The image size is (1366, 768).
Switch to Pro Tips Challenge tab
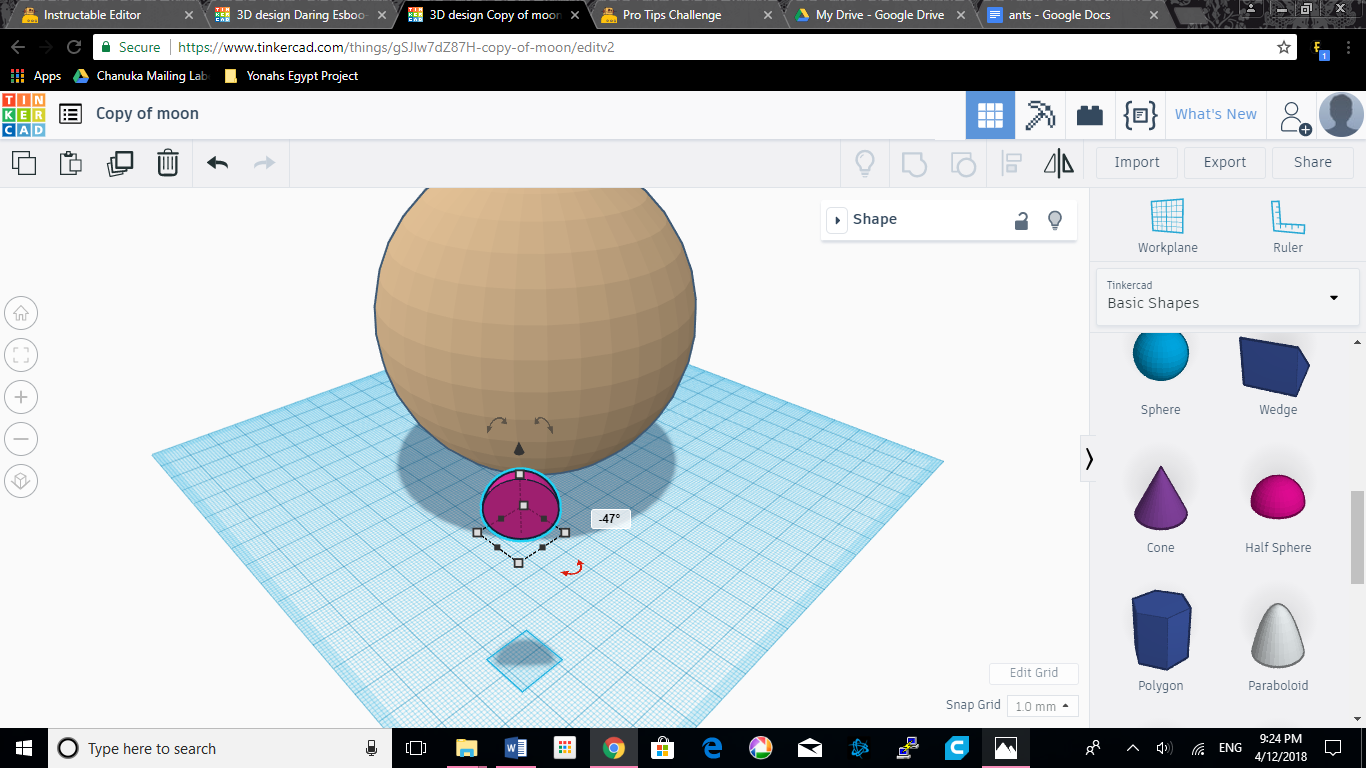click(687, 15)
